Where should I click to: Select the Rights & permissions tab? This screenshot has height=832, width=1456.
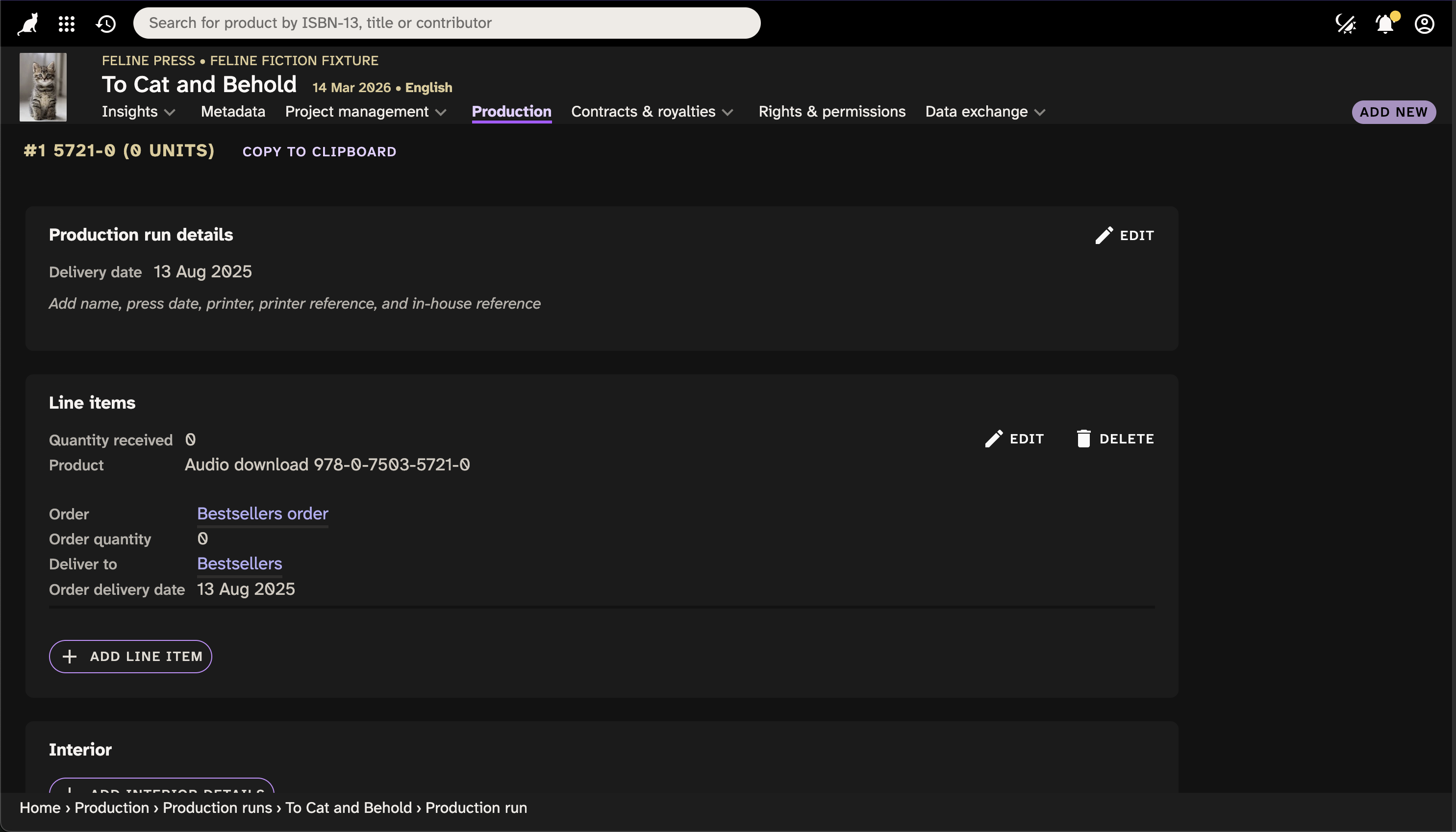pos(831,112)
